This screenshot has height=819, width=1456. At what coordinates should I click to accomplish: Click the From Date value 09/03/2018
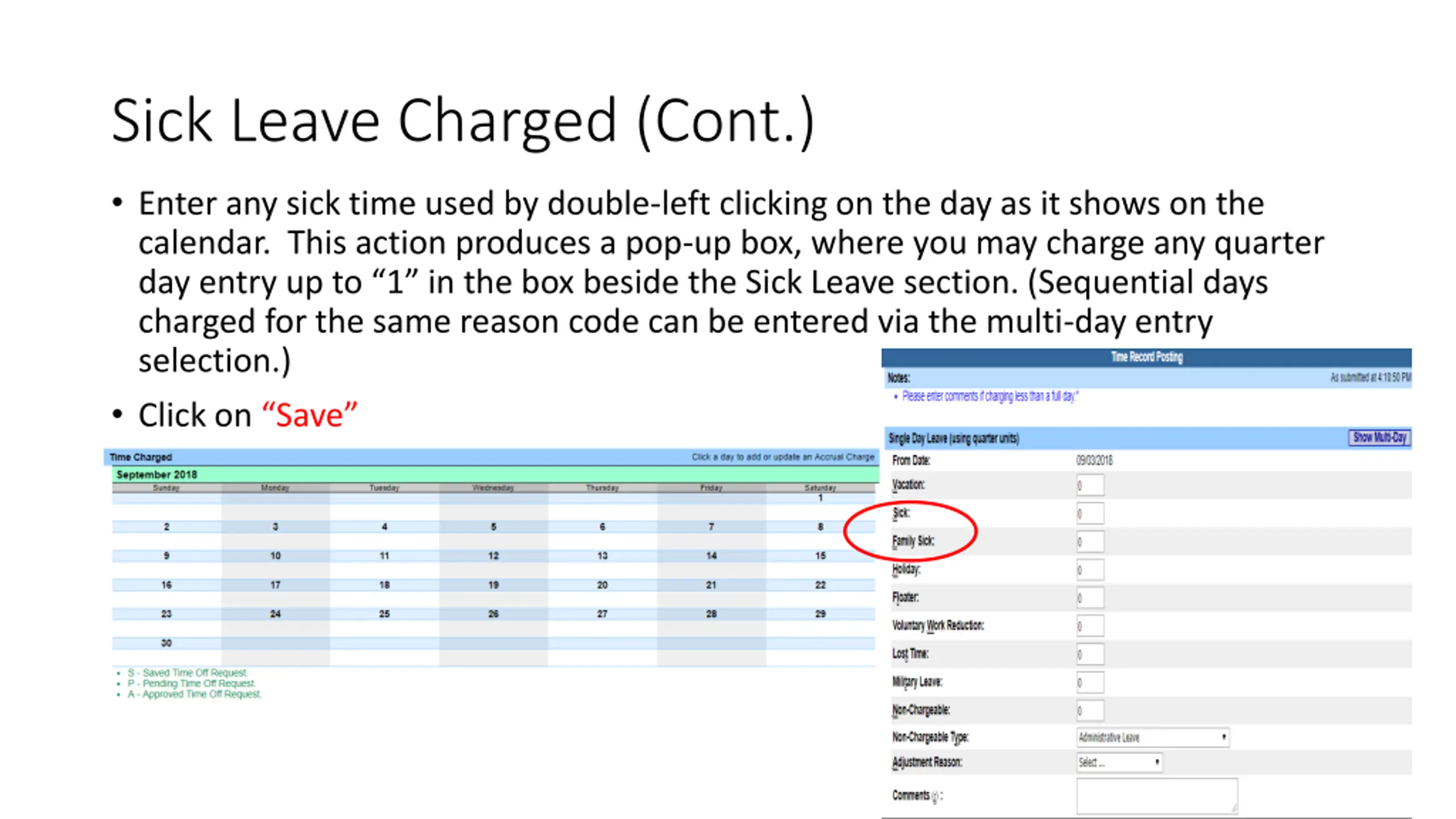(x=1094, y=460)
